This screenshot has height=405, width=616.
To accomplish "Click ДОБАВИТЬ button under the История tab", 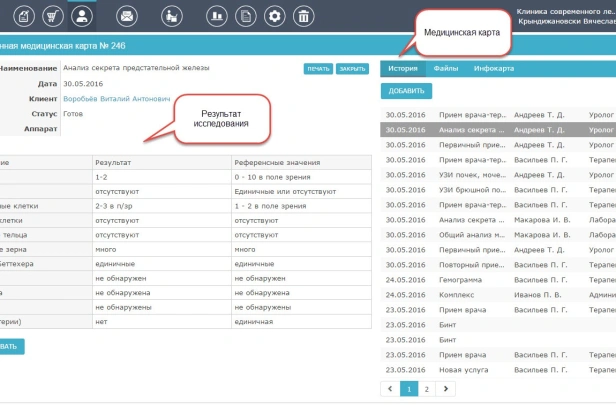I will pyautogui.click(x=406, y=91).
